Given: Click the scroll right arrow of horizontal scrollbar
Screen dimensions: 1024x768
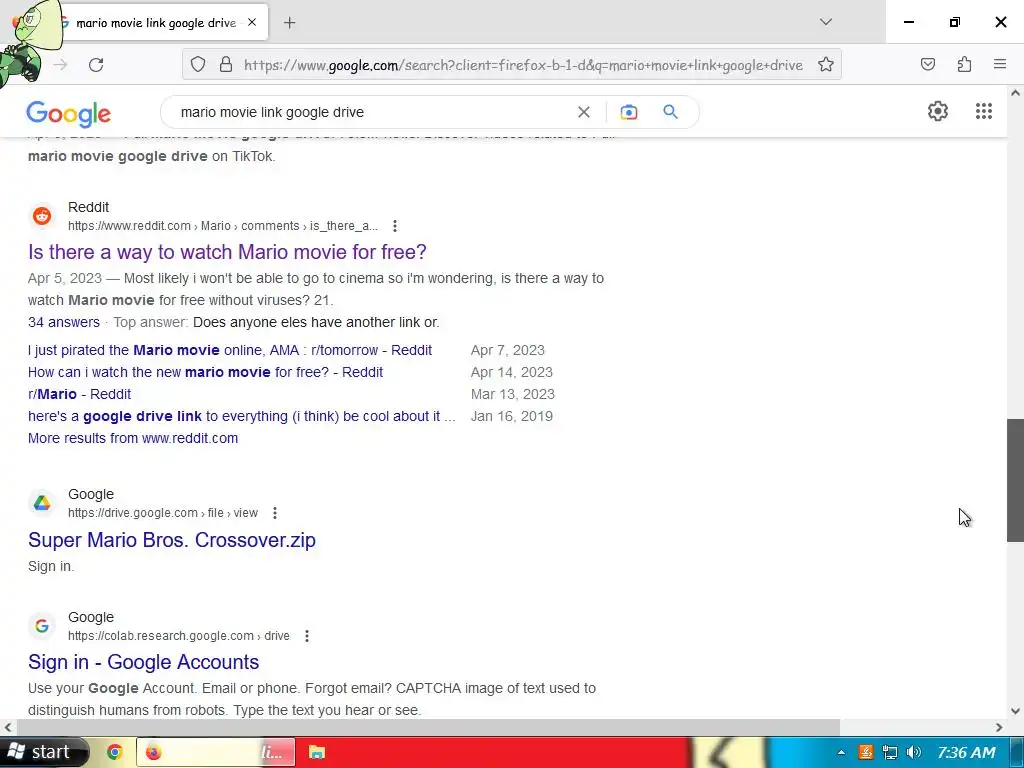Looking at the screenshot, I should pos(999,727).
